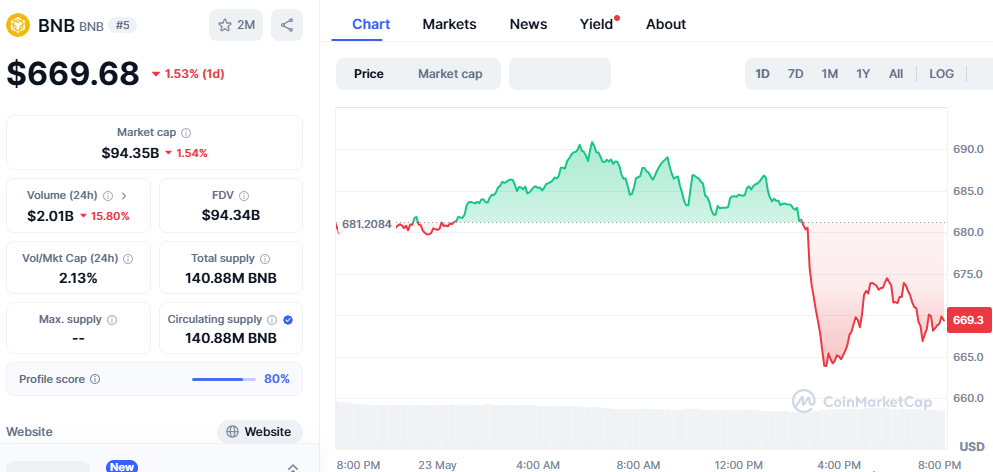This screenshot has width=993, height=472.
Task: Add BNB to watchlist with star button
Action: [x=236, y=25]
